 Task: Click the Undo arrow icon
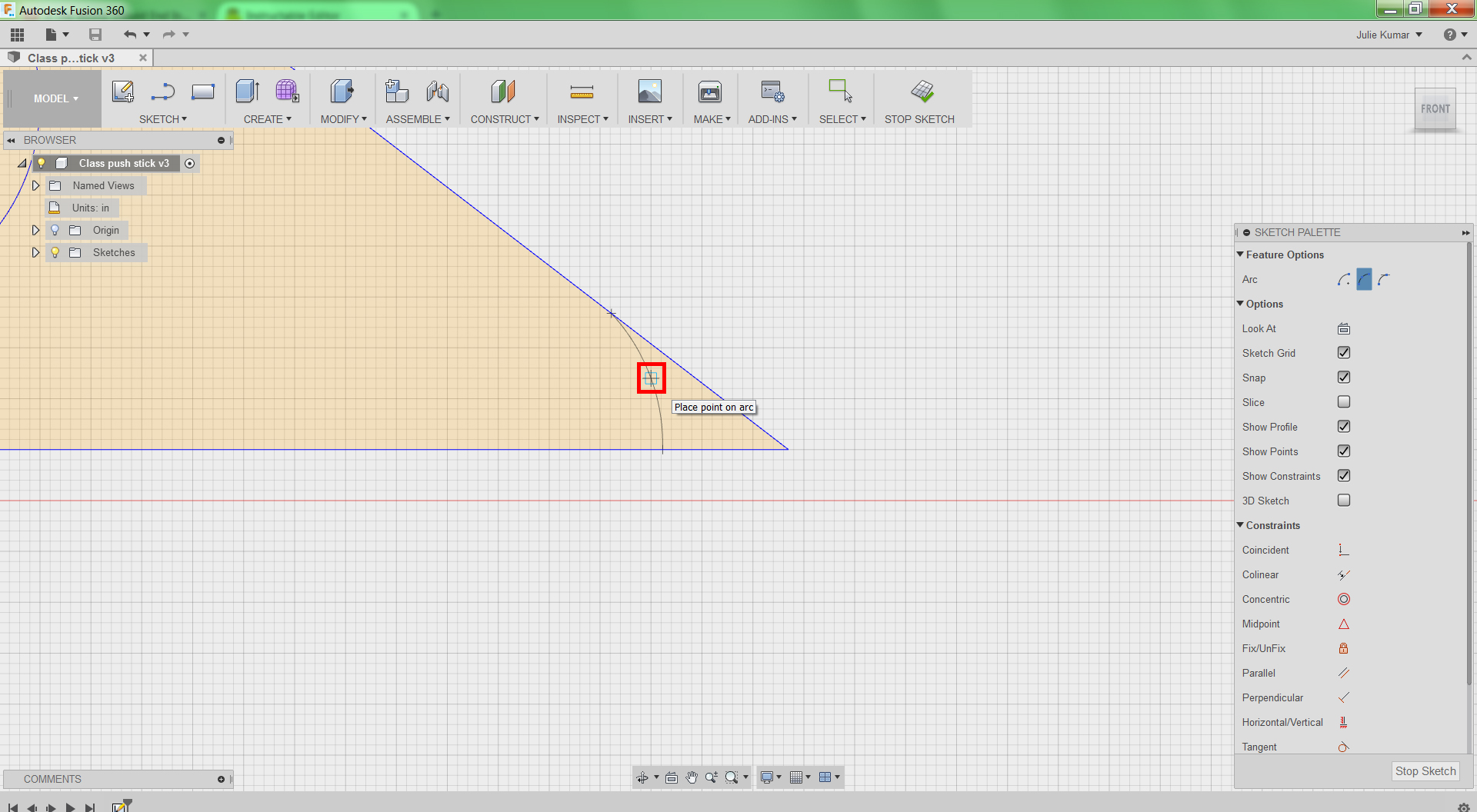click(130, 35)
